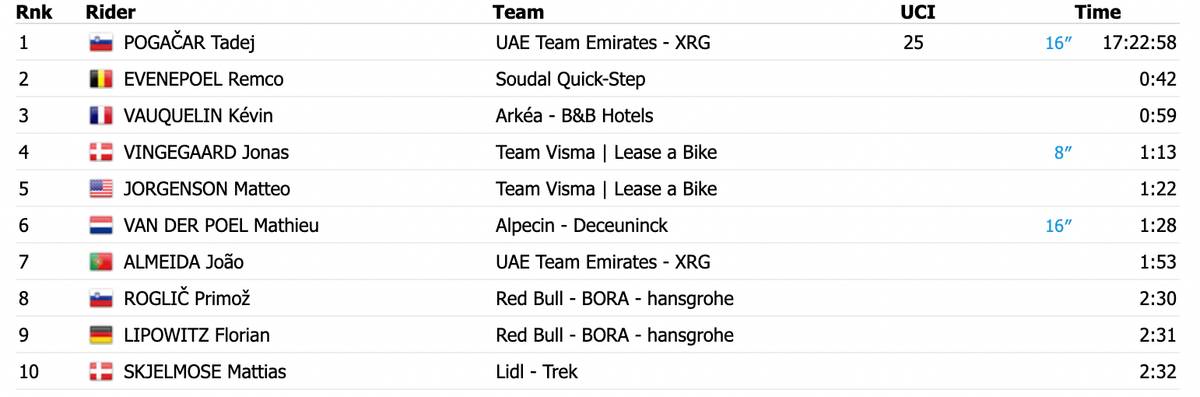Open rider page for EVENEPOEL Remco
Image resolution: width=1200 pixels, height=397 pixels.
click(x=203, y=79)
